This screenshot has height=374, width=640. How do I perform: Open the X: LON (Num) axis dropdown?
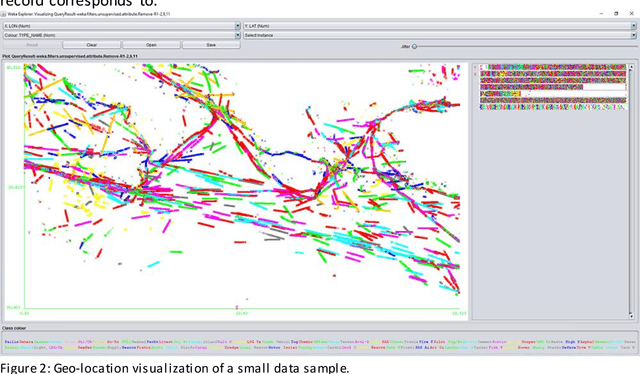[x=122, y=26]
